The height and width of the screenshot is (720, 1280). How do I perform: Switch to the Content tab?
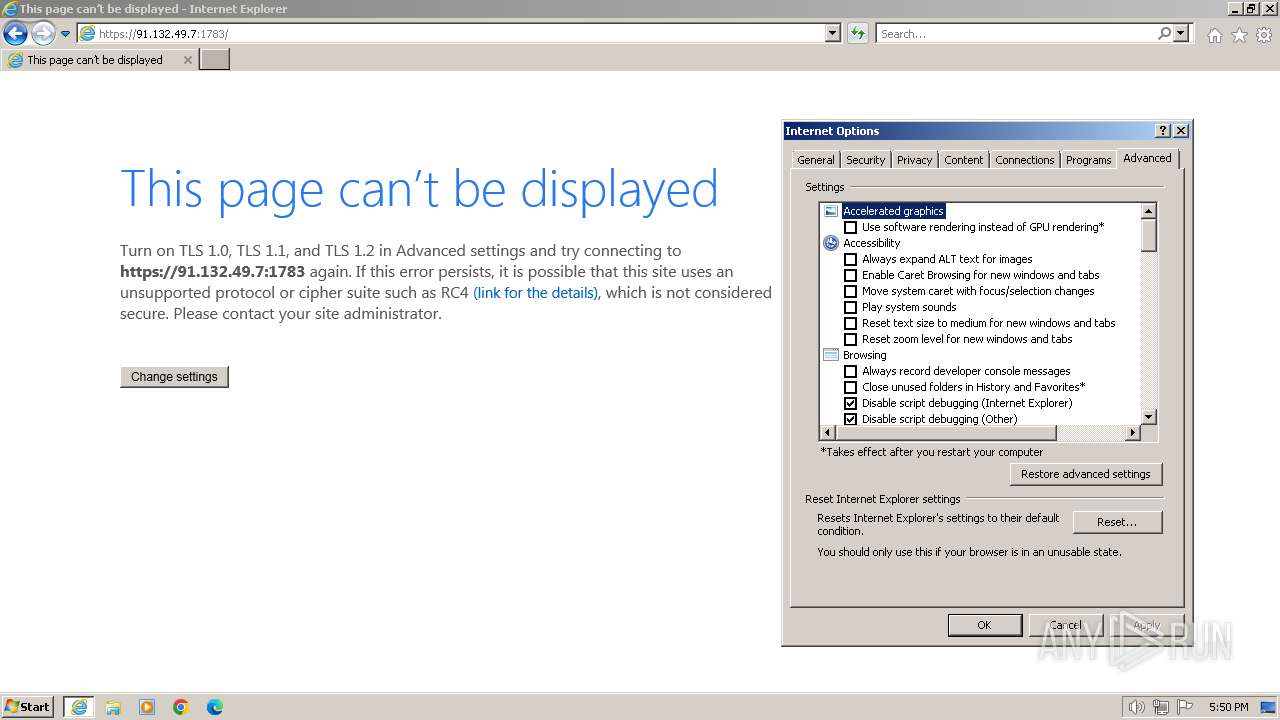[963, 160]
